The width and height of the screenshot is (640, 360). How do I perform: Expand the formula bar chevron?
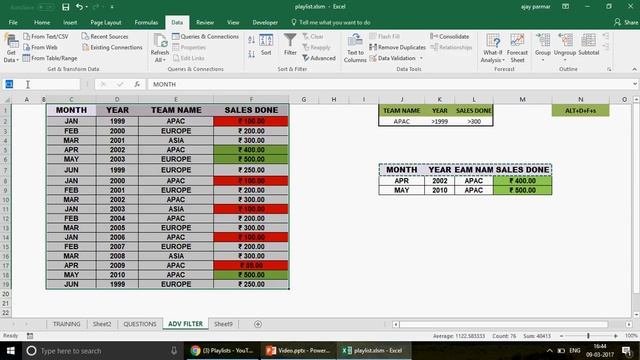tap(635, 84)
